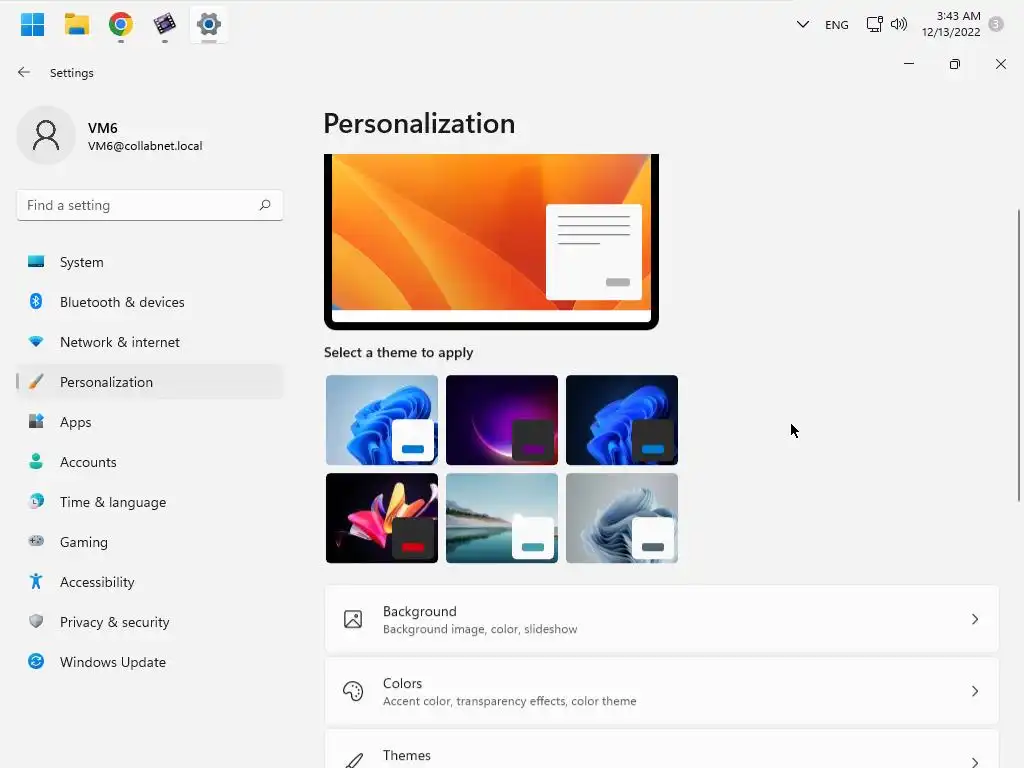Open Background image, color, slideshow settings
1024x768 pixels.
pos(662,619)
